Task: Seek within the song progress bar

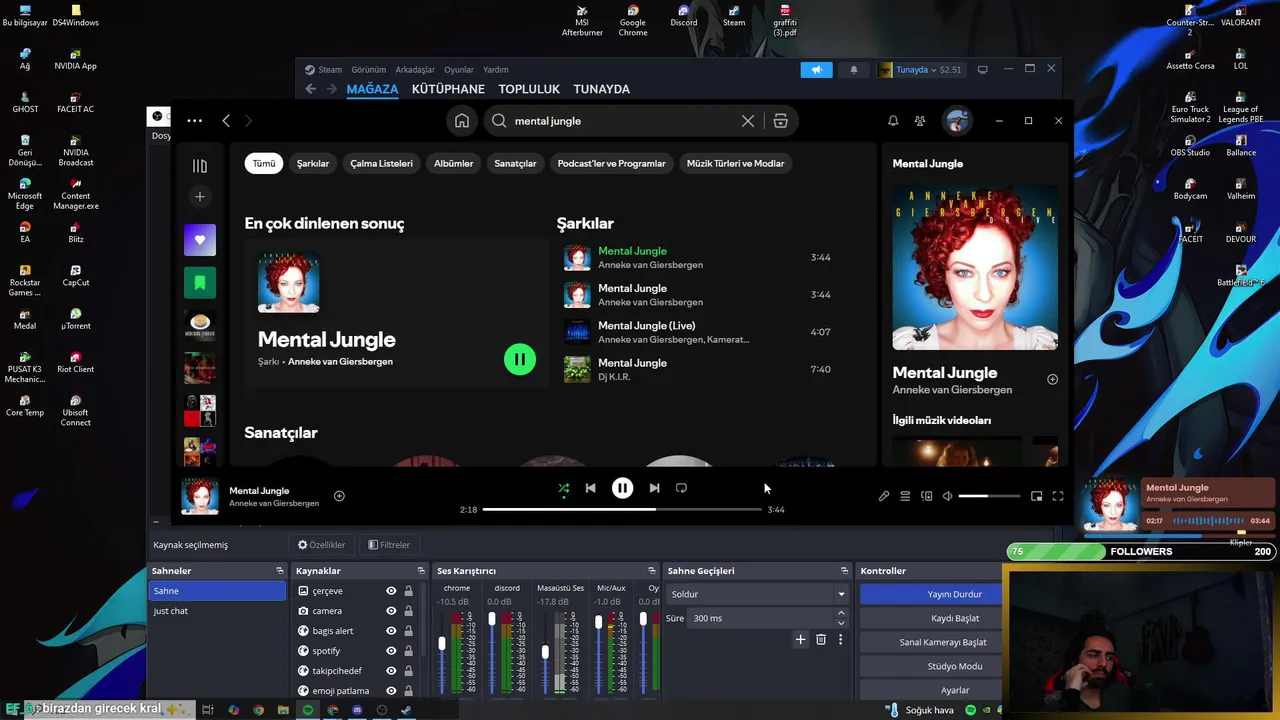Action: pos(622,510)
